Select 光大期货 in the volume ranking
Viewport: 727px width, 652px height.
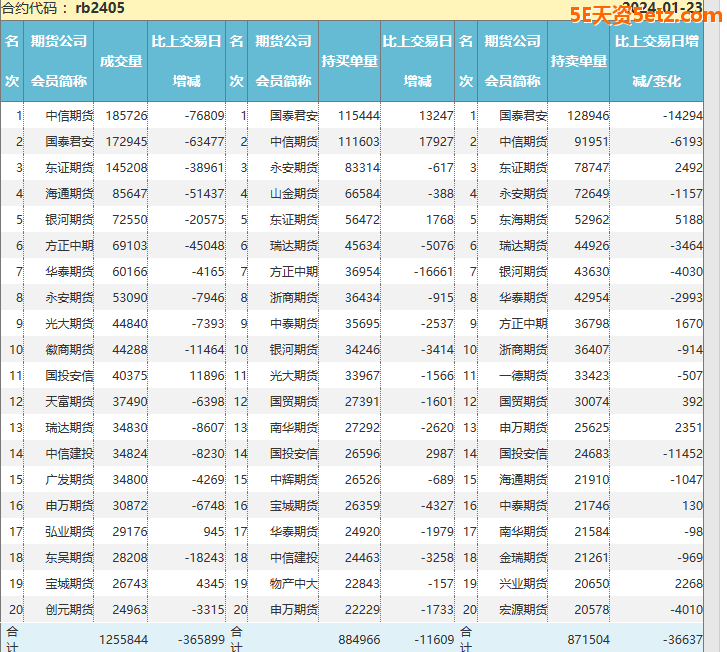point(70,323)
